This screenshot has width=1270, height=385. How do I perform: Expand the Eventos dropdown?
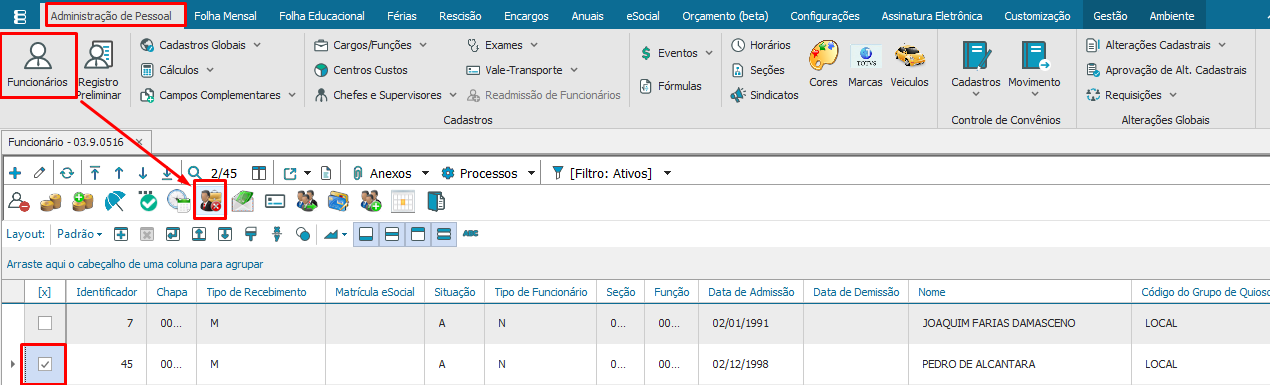point(709,53)
